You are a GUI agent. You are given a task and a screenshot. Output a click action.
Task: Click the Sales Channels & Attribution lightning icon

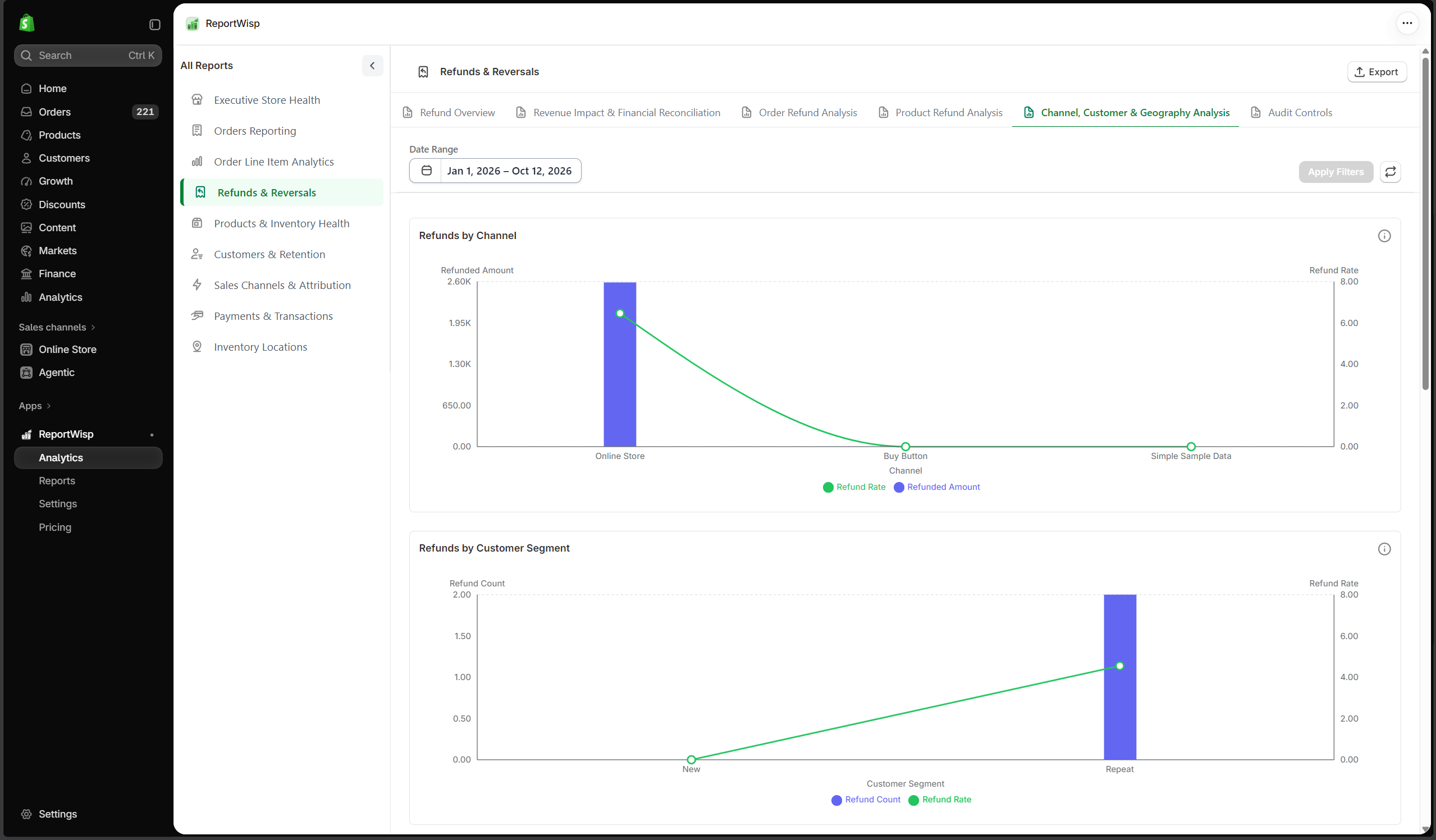[x=197, y=284]
